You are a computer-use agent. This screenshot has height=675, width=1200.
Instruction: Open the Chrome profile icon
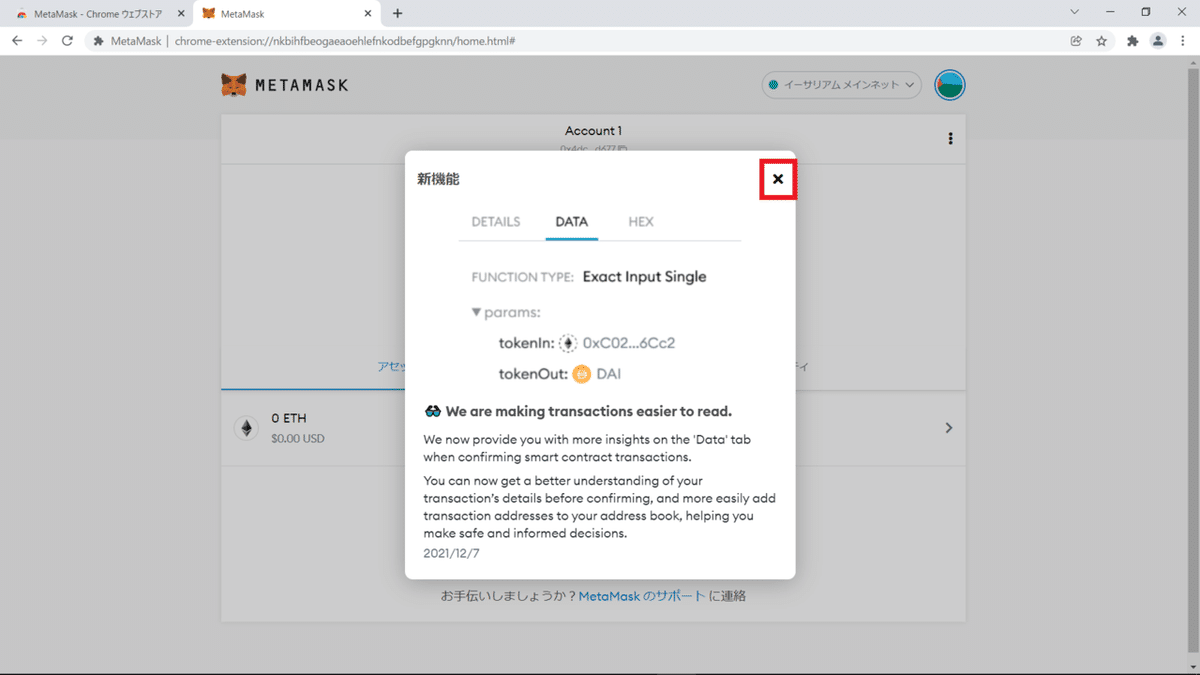pyautogui.click(x=1158, y=41)
